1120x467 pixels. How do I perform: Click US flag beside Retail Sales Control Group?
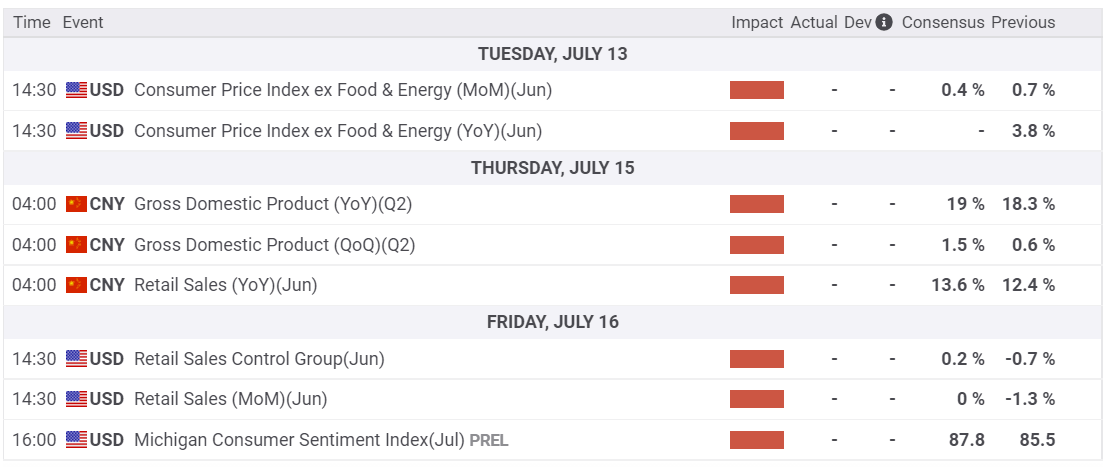point(76,359)
